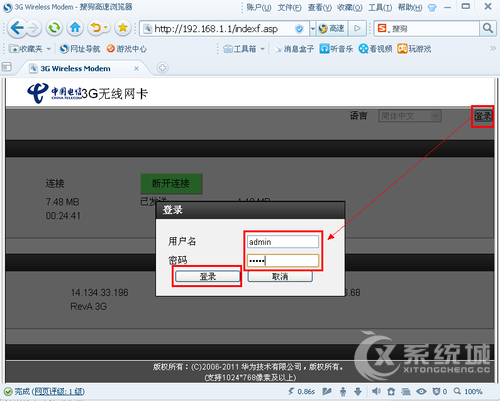The height and width of the screenshot is (401, 500).
Task: Open a new tab with plus button
Action: [x=162, y=68]
